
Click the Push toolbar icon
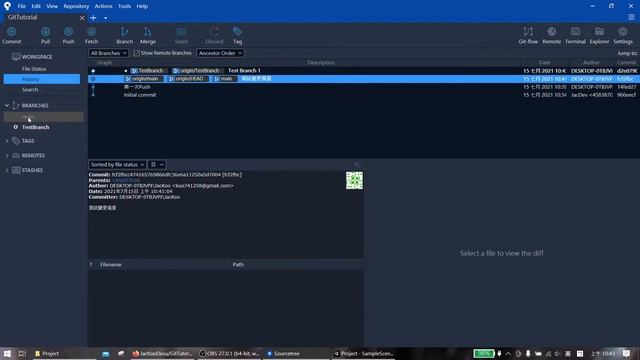coord(68,32)
